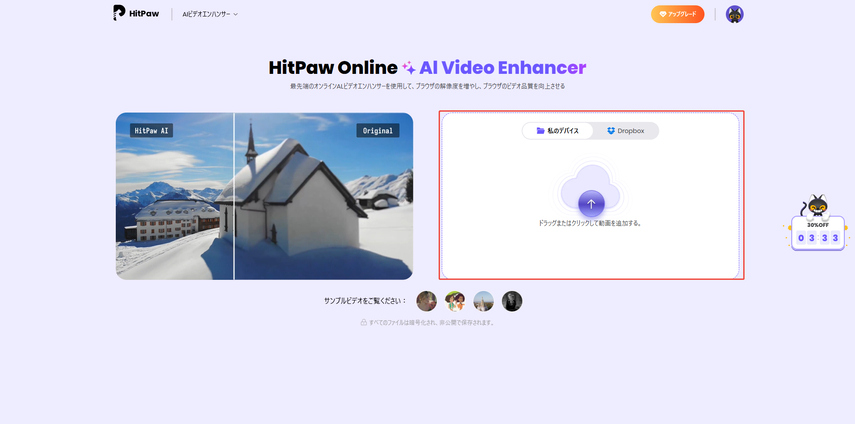Click the orange アップグレード upgrade button
This screenshot has width=855, height=424.
pyautogui.click(x=677, y=14)
